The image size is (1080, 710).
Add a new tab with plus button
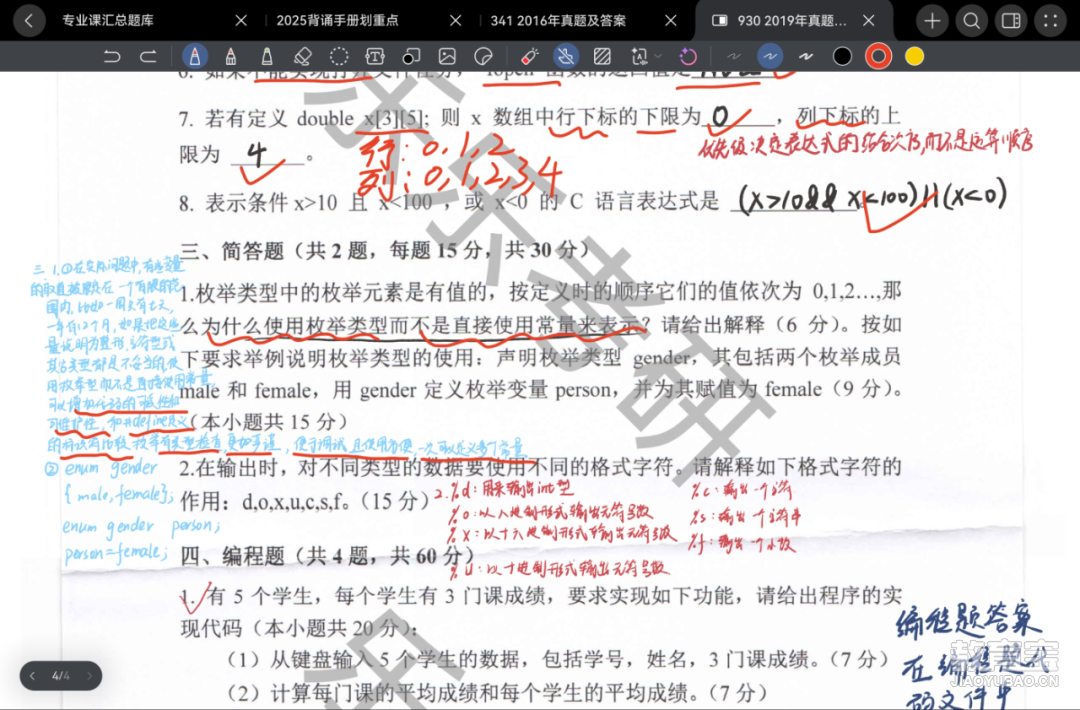point(932,20)
